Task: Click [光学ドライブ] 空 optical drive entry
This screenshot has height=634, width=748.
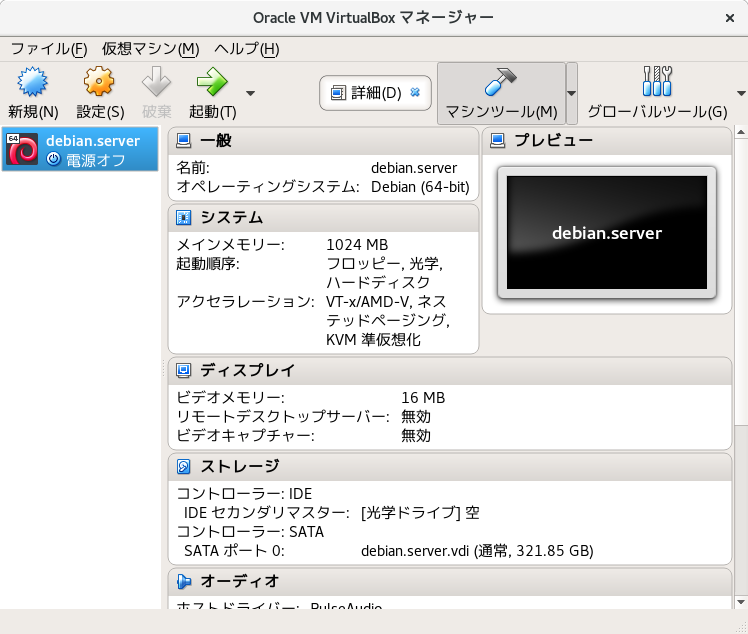Action: click(420, 513)
